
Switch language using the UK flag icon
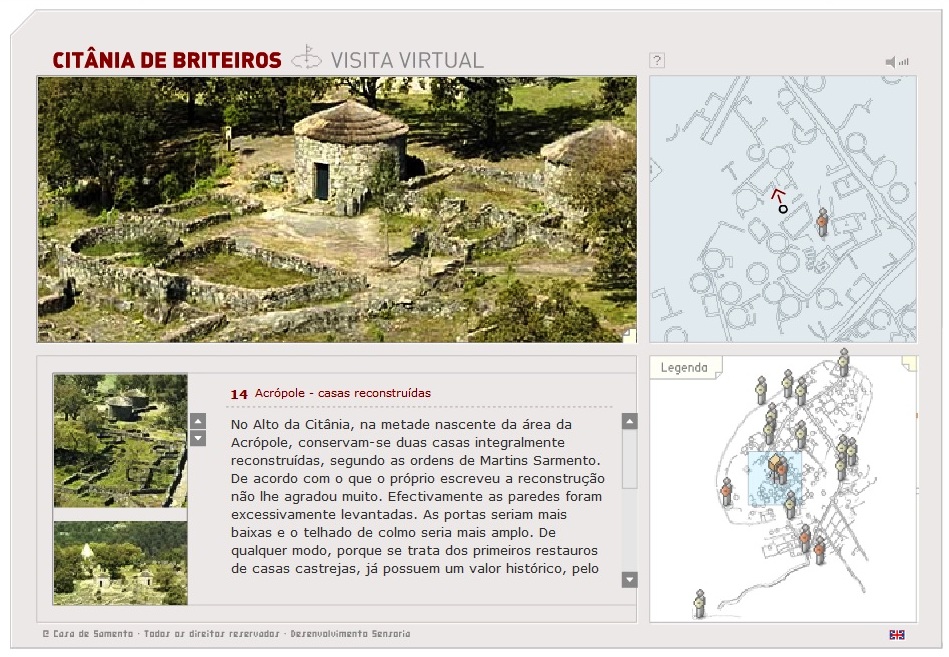896,634
